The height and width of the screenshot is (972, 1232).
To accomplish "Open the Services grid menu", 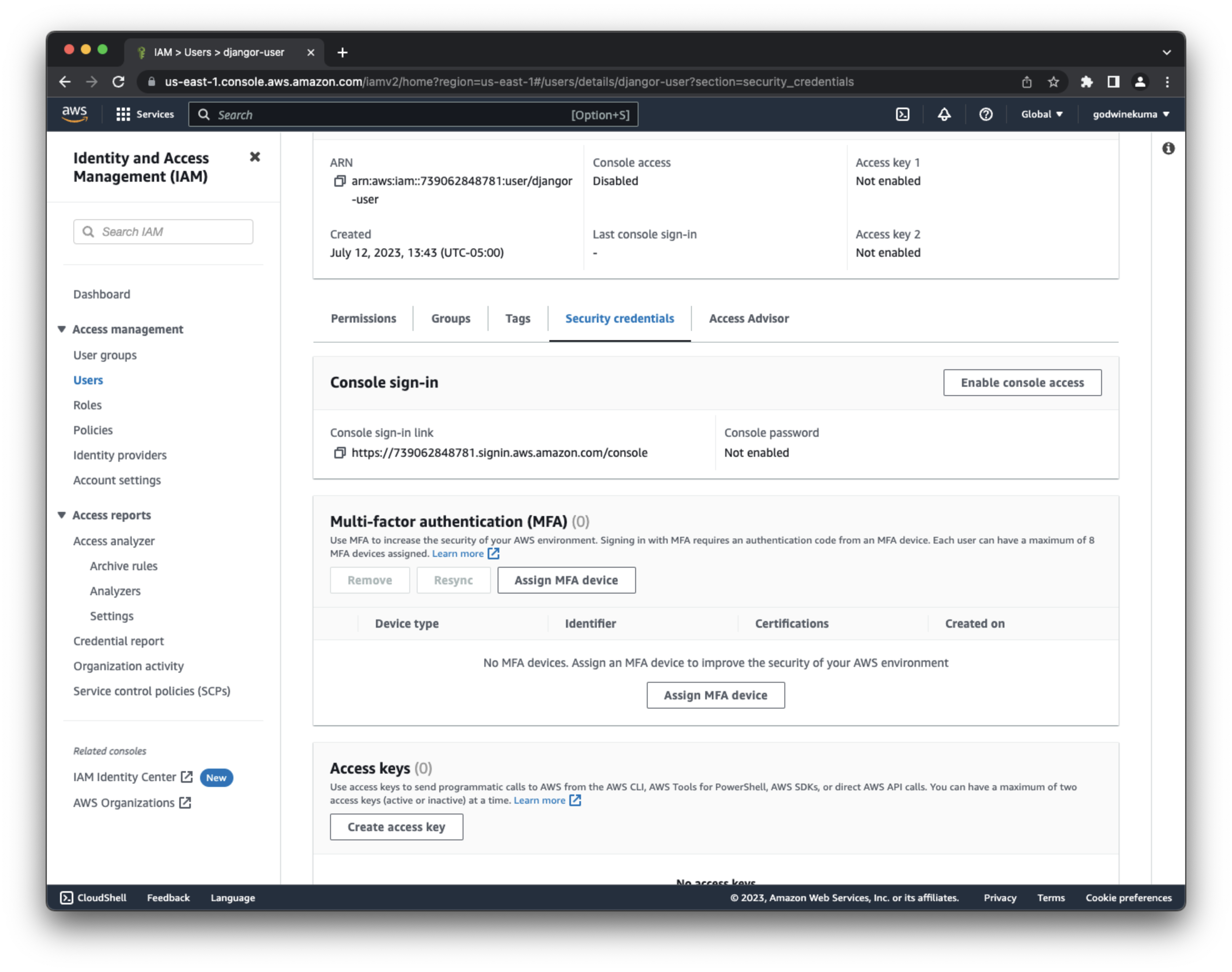I will (123, 114).
